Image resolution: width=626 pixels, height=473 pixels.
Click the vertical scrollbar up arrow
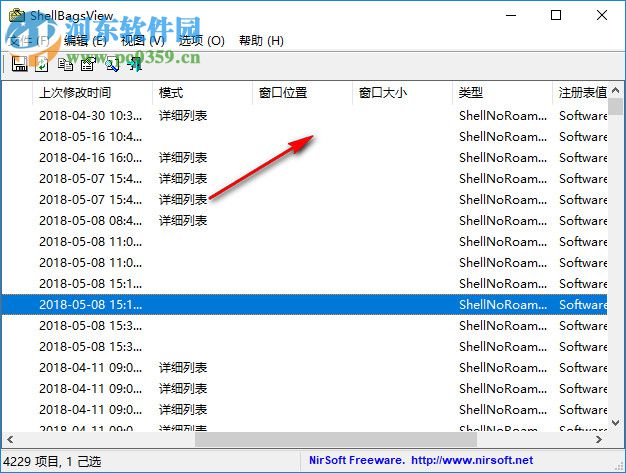tap(615, 91)
